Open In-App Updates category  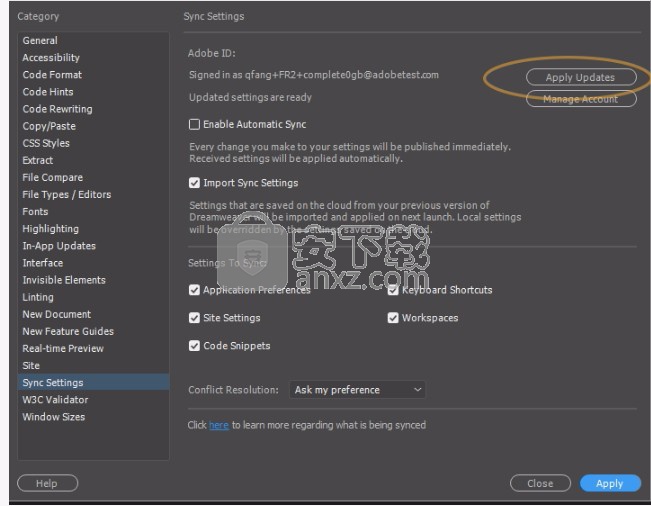93,246
